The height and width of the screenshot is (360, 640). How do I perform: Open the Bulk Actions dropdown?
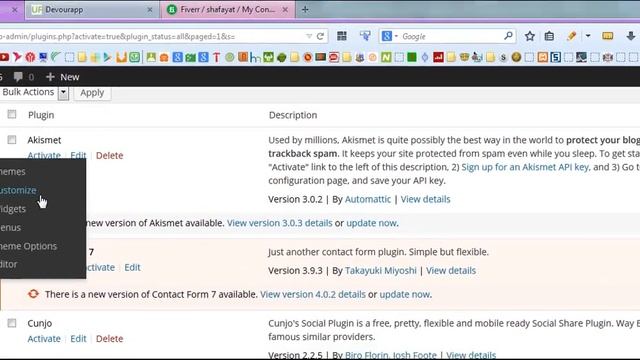point(34,93)
